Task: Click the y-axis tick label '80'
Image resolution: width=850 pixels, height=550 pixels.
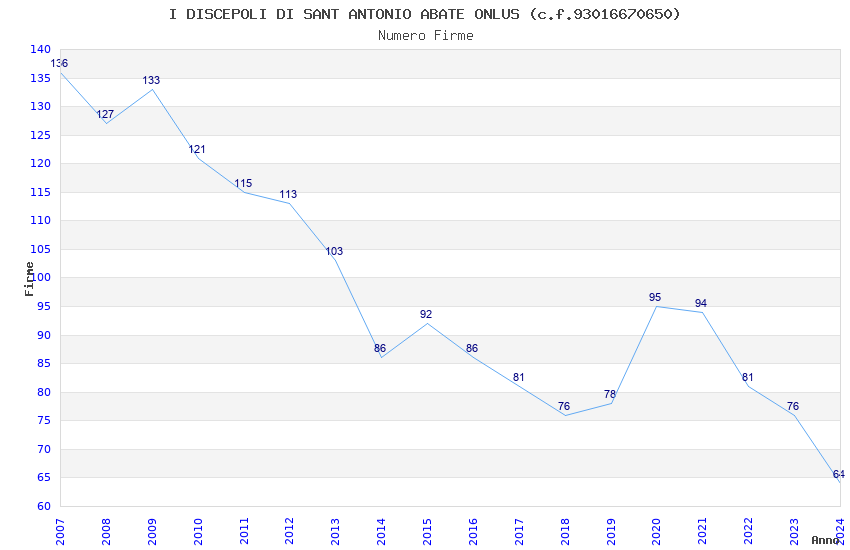Action: (44, 392)
